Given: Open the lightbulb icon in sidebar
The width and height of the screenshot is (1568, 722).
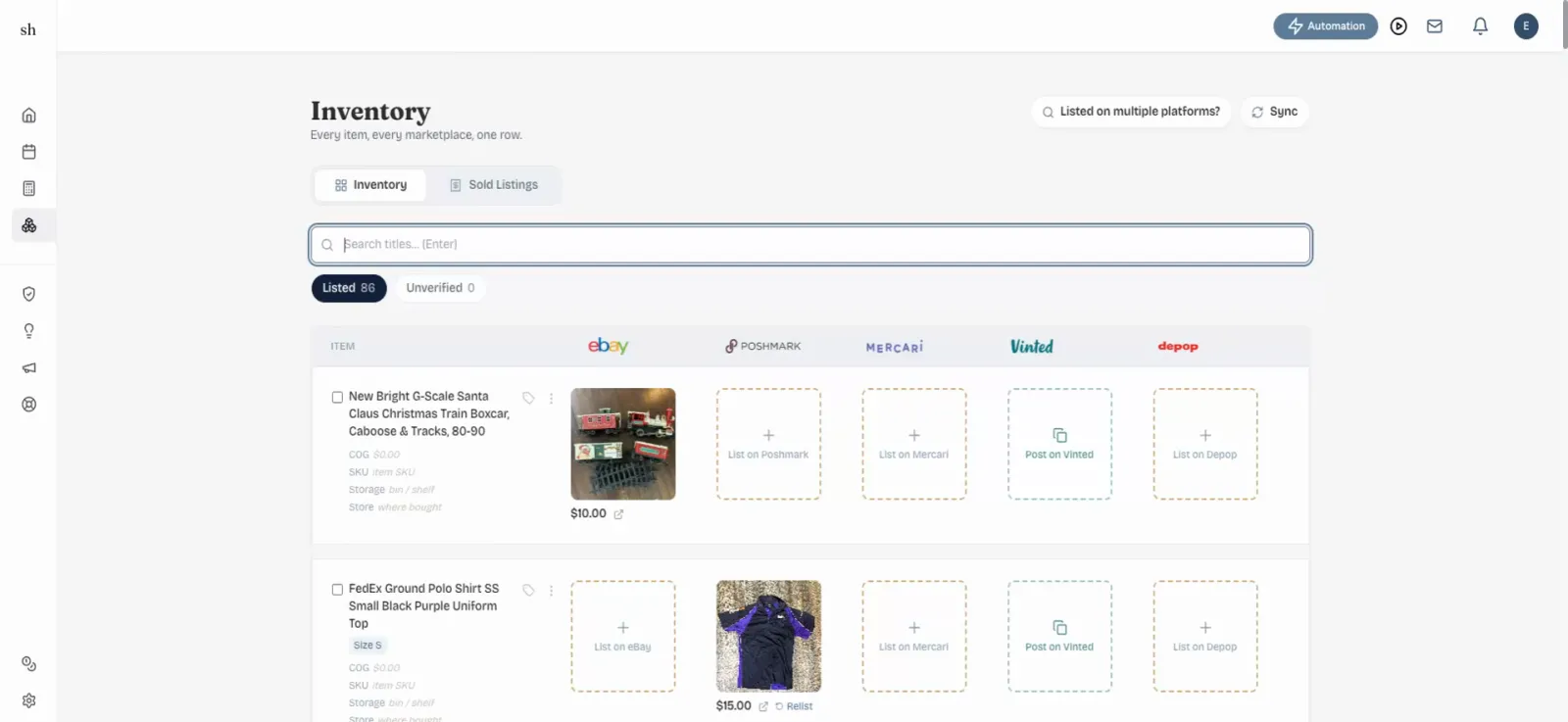Looking at the screenshot, I should point(29,331).
